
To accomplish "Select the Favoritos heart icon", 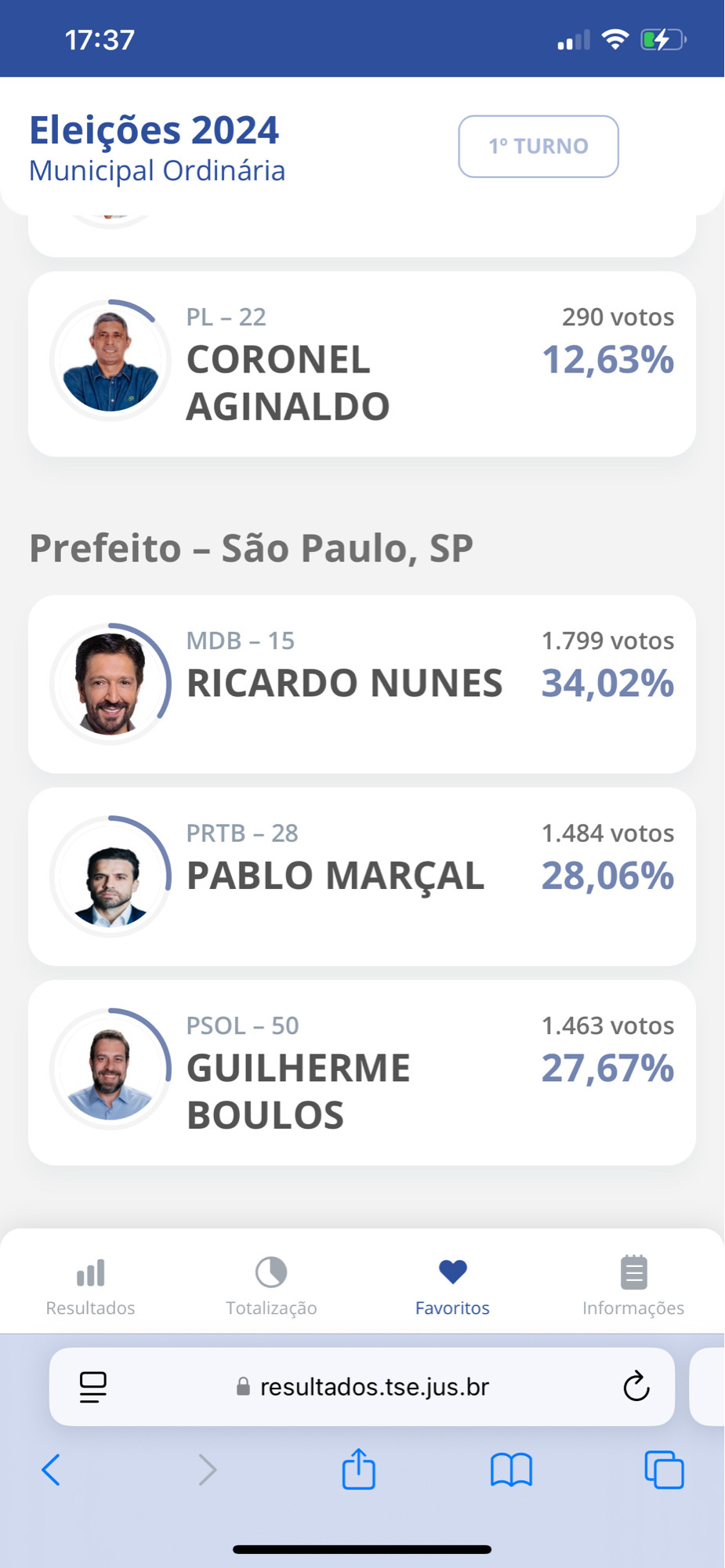I will (x=452, y=1272).
